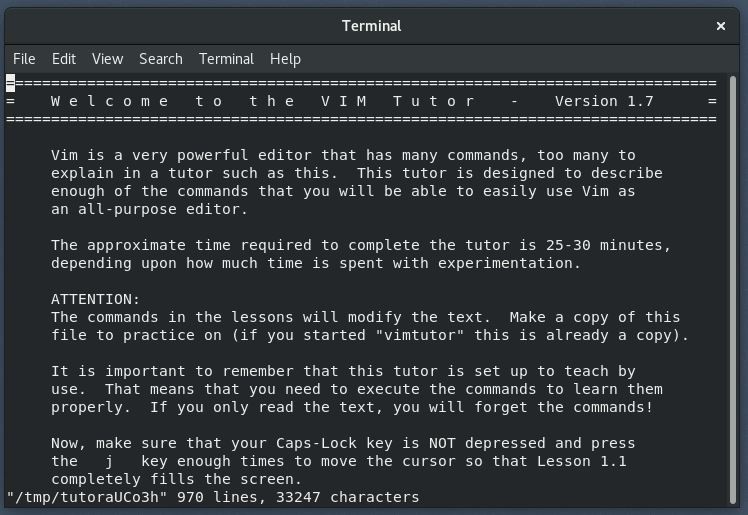Image resolution: width=748 pixels, height=515 pixels.
Task: Click the text 'Version 1.7' in header
Action: 604,101
